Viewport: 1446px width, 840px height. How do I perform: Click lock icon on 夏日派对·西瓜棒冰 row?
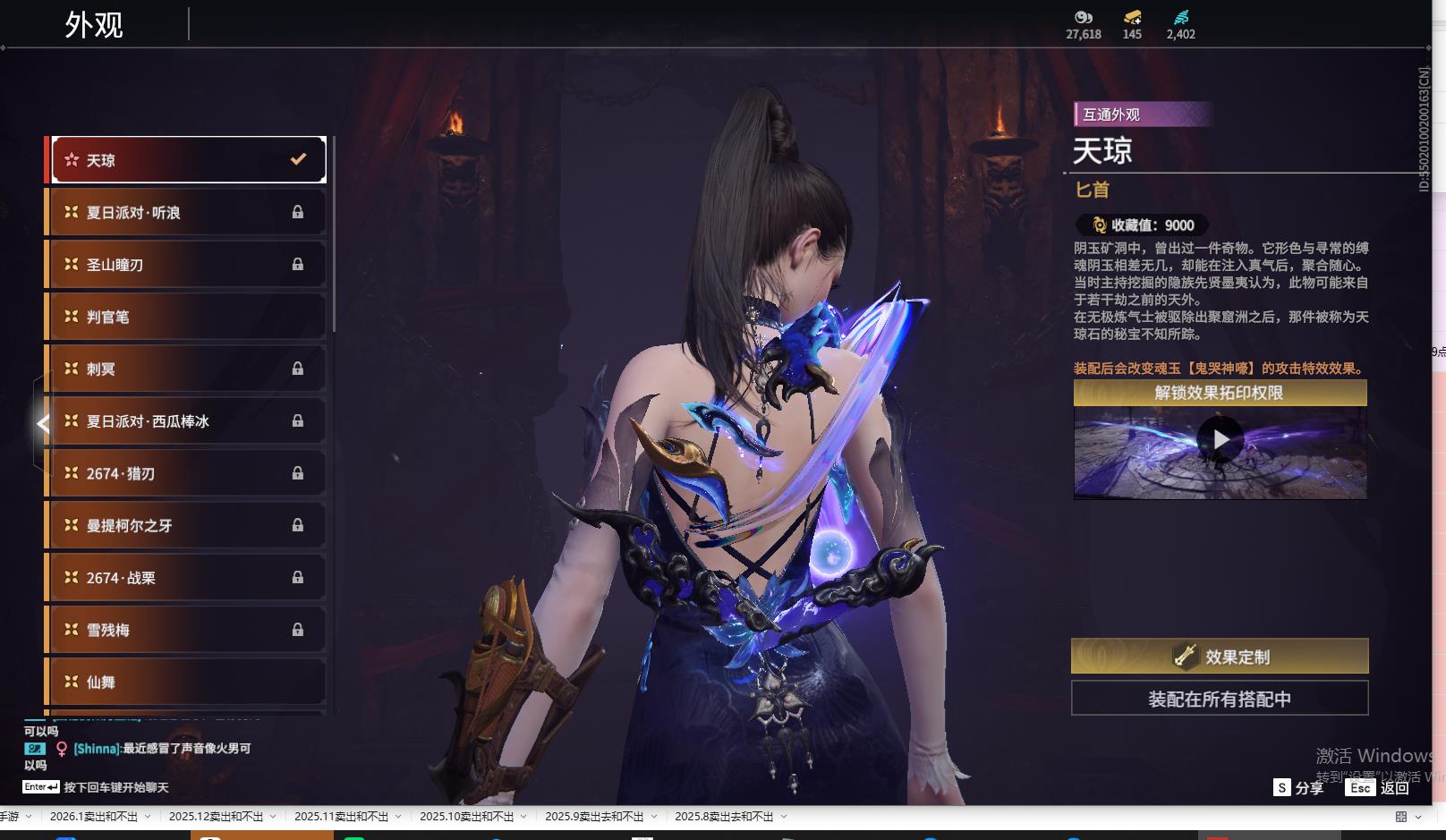297,420
